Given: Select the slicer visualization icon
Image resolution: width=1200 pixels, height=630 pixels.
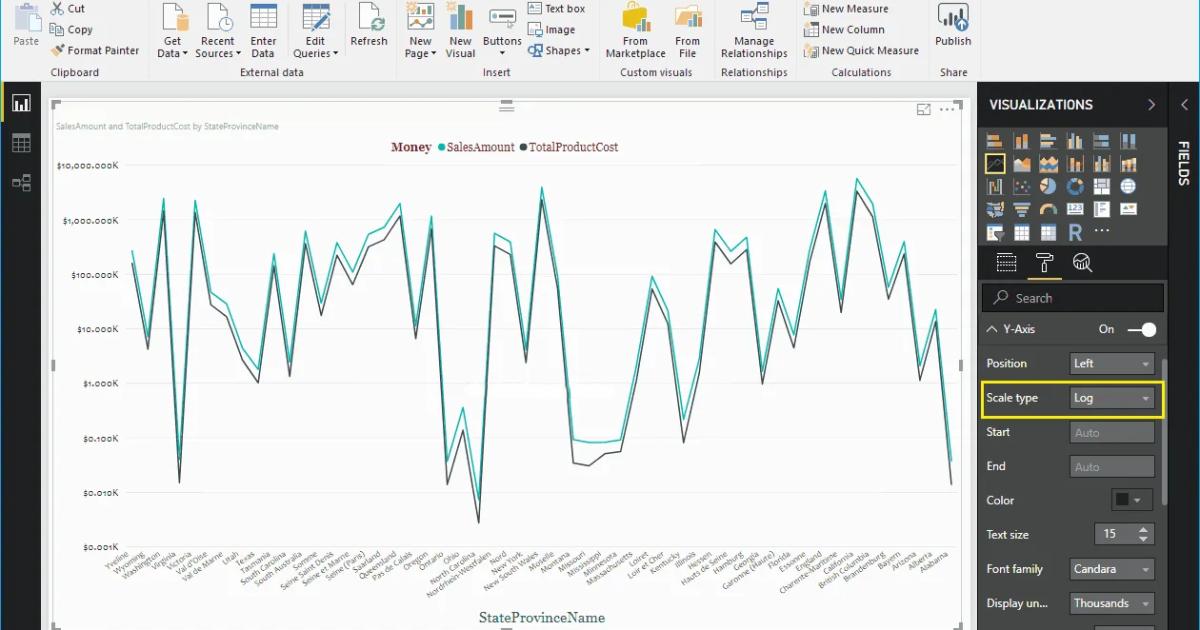Looking at the screenshot, I should pos(995,231).
